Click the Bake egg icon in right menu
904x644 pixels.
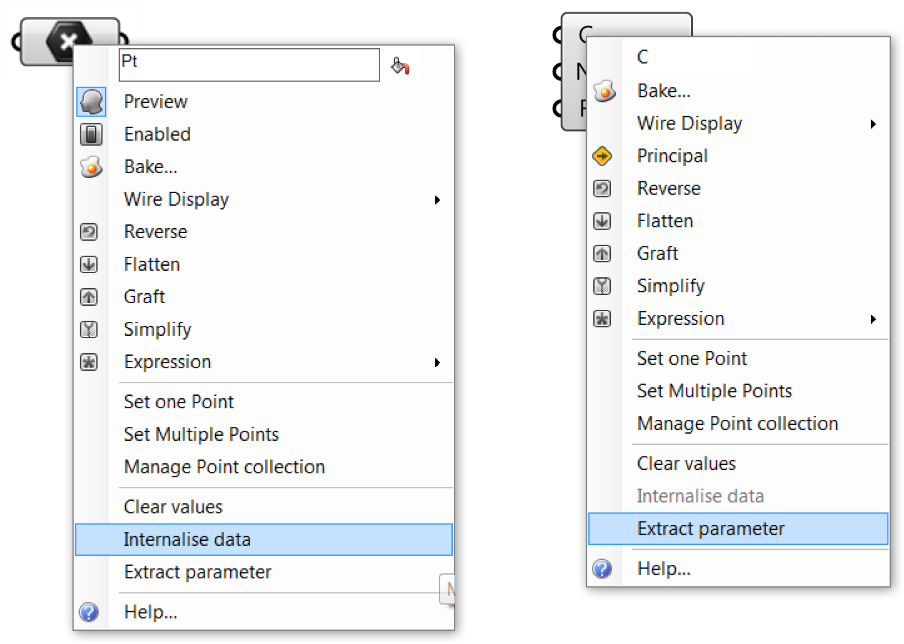[604, 91]
